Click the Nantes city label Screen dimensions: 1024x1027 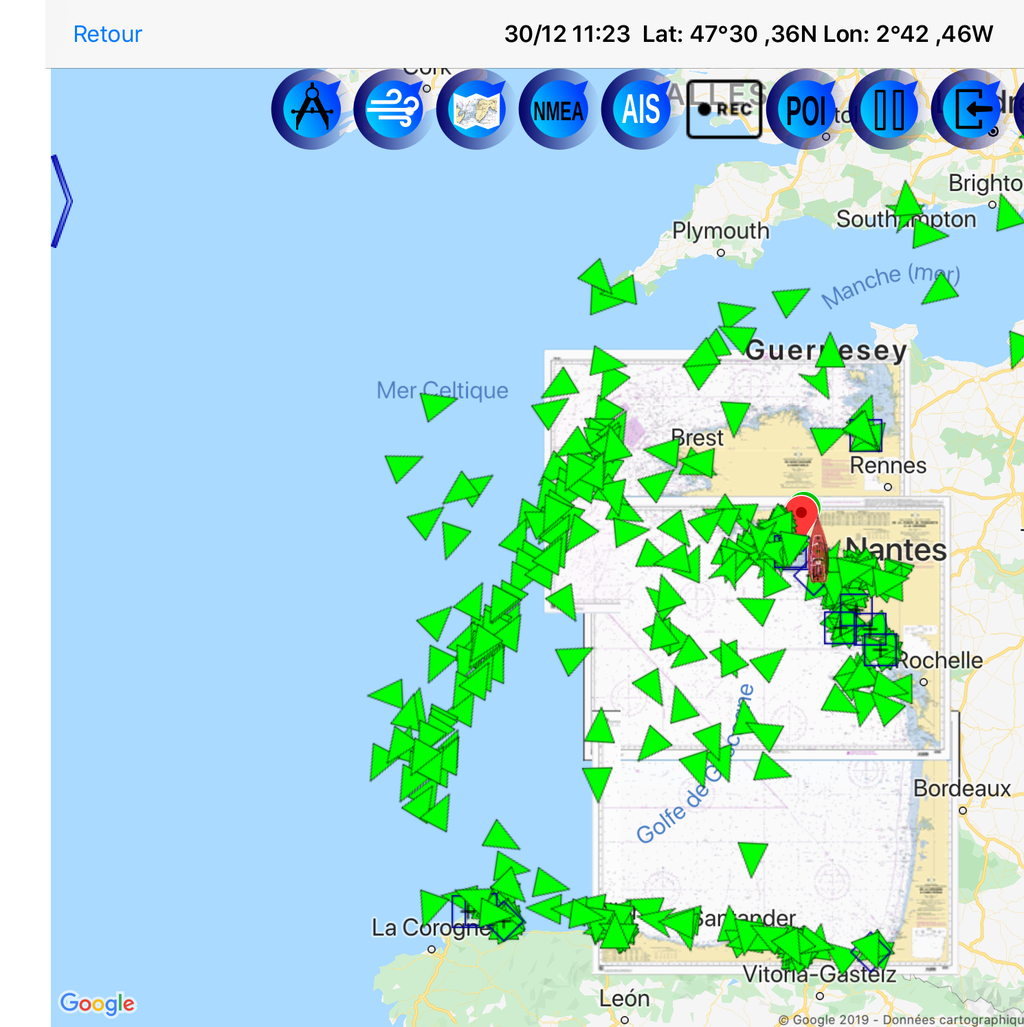click(896, 550)
